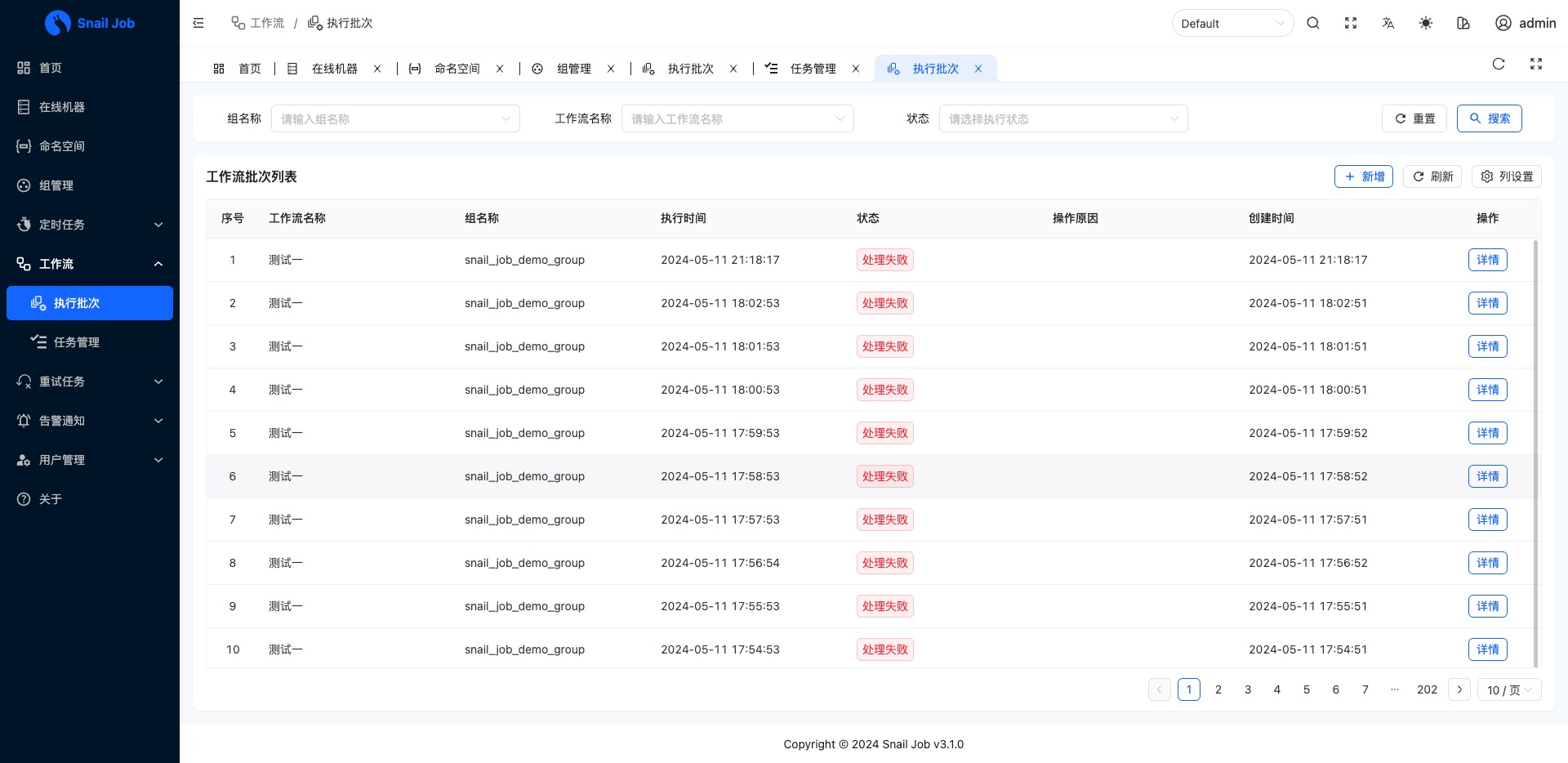Open 详情 for row 1
The height and width of the screenshot is (763, 1568).
tap(1487, 260)
